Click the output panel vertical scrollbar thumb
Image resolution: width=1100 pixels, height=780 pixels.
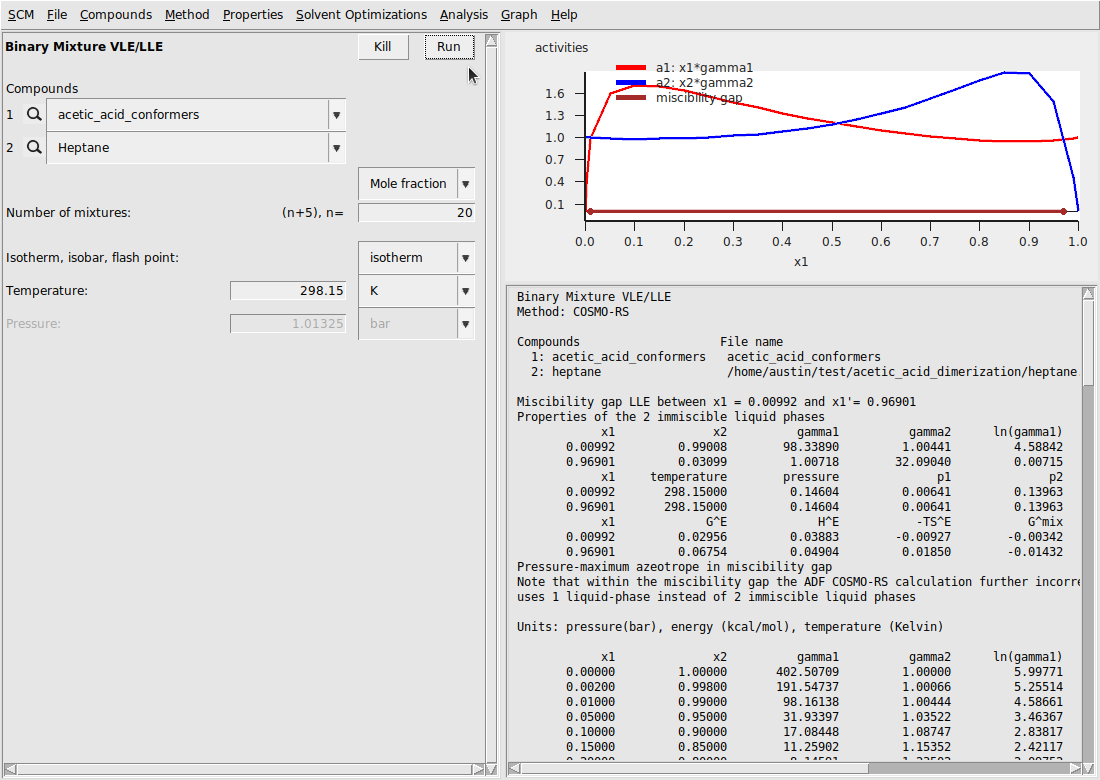pyautogui.click(x=1088, y=343)
